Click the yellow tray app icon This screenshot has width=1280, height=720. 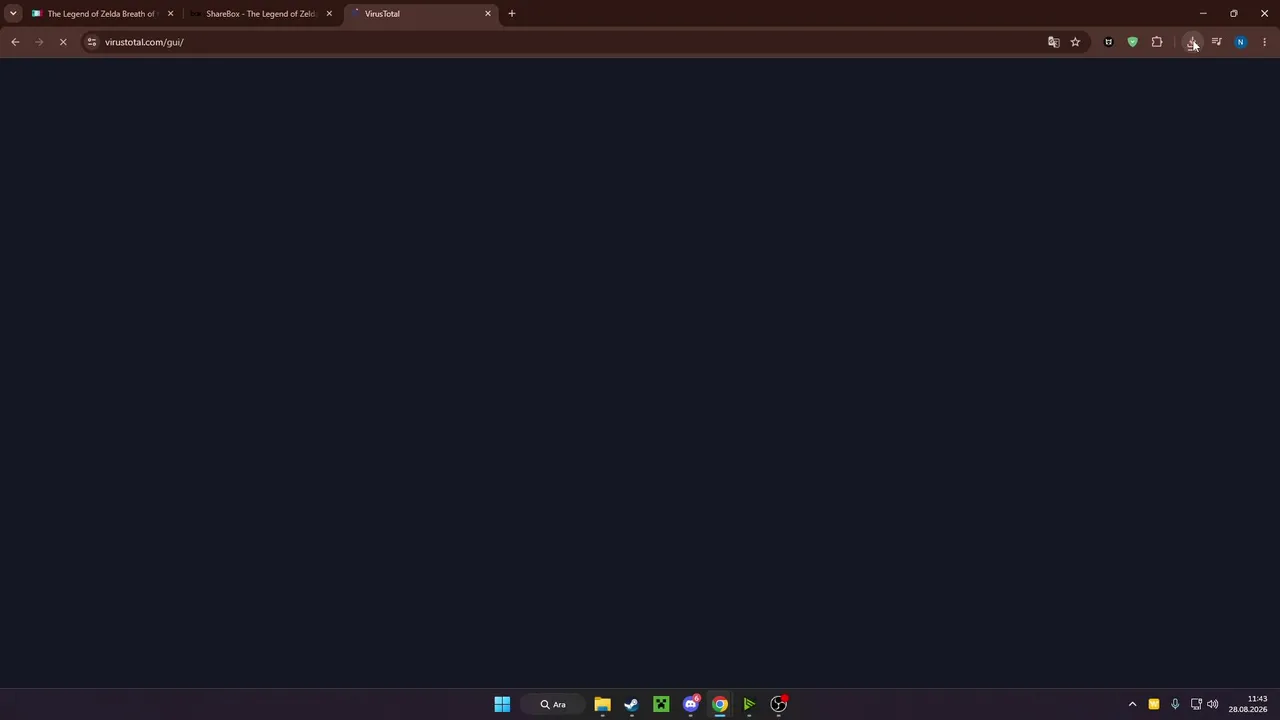(1154, 704)
